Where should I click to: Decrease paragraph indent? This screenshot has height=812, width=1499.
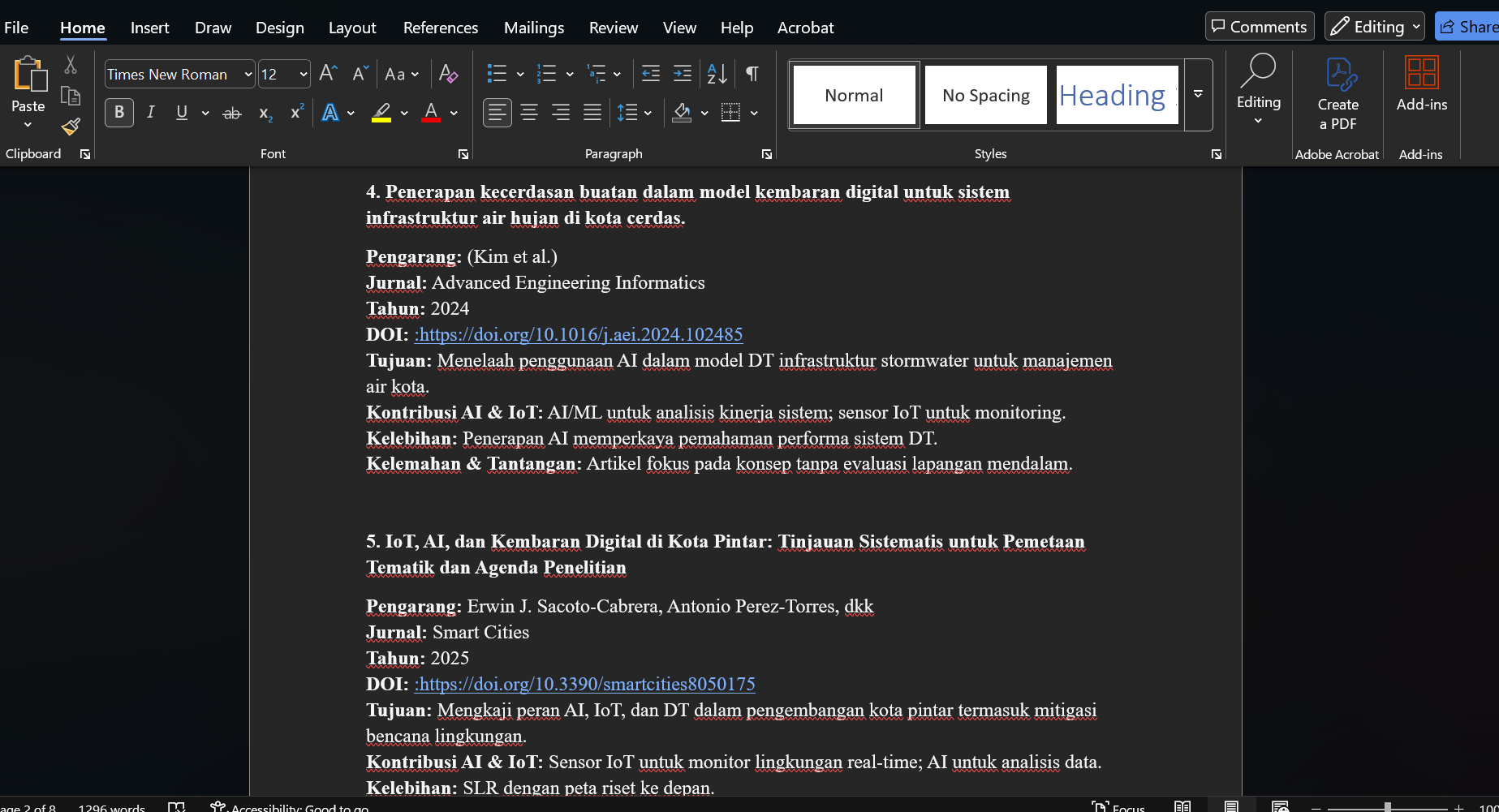coord(651,74)
